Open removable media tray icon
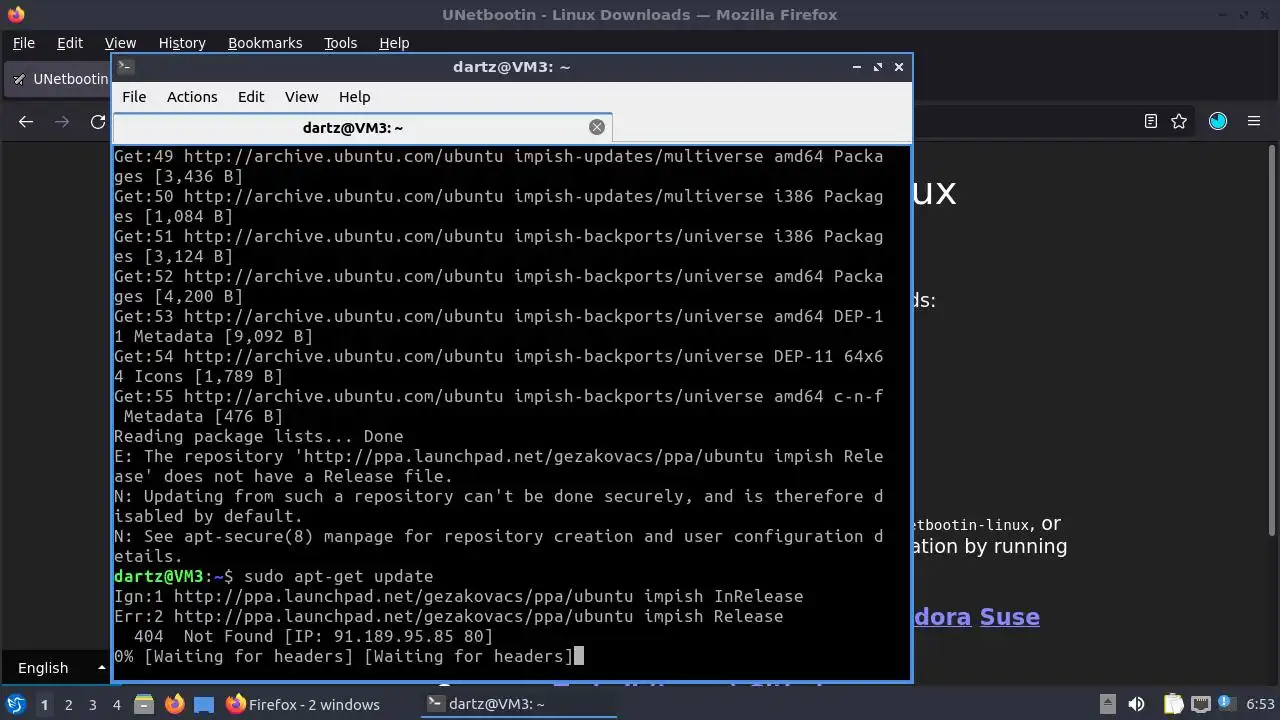The image size is (1280, 720). point(1107,704)
